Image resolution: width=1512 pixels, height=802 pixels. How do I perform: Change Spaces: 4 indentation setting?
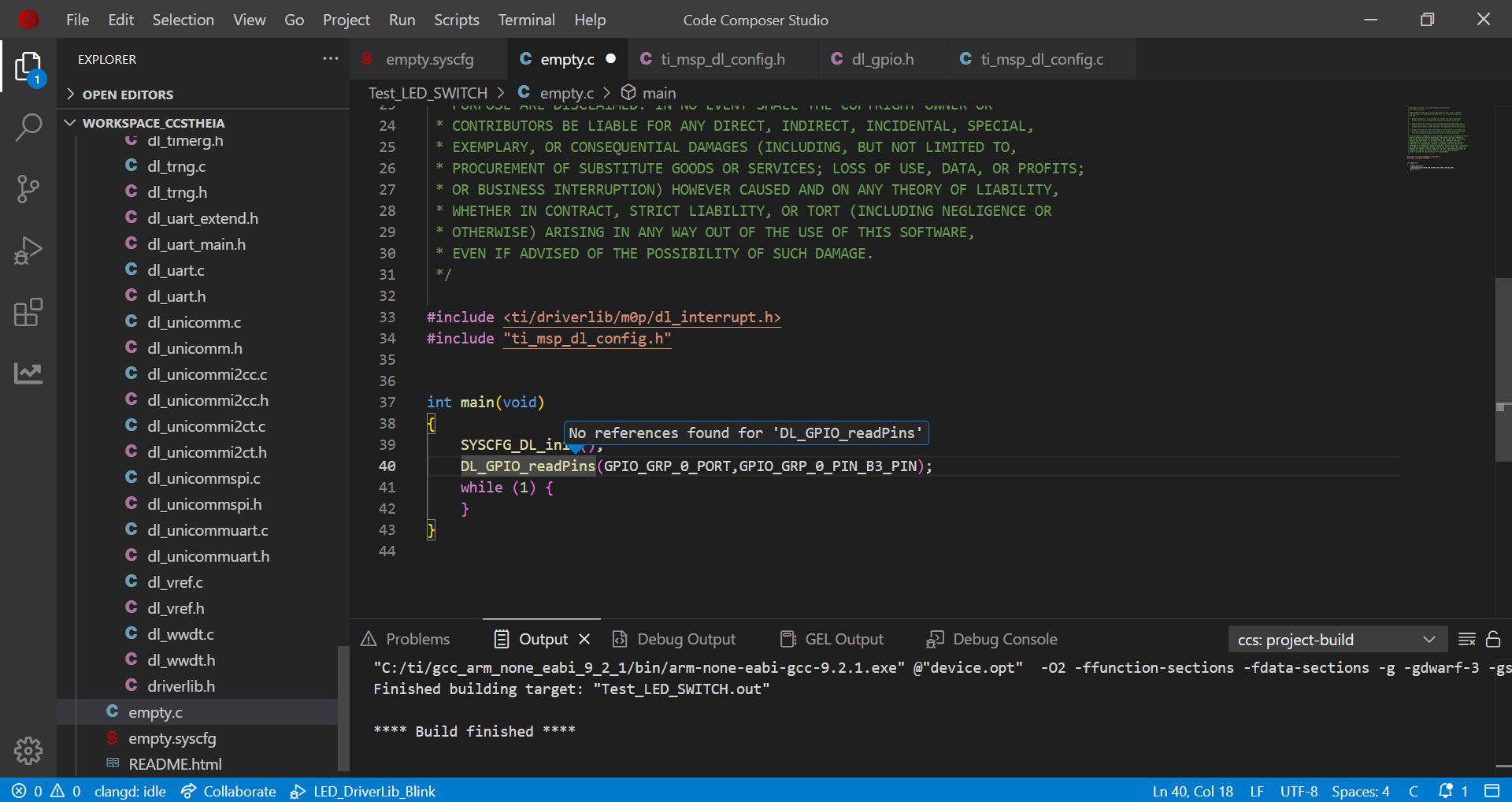click(1361, 791)
